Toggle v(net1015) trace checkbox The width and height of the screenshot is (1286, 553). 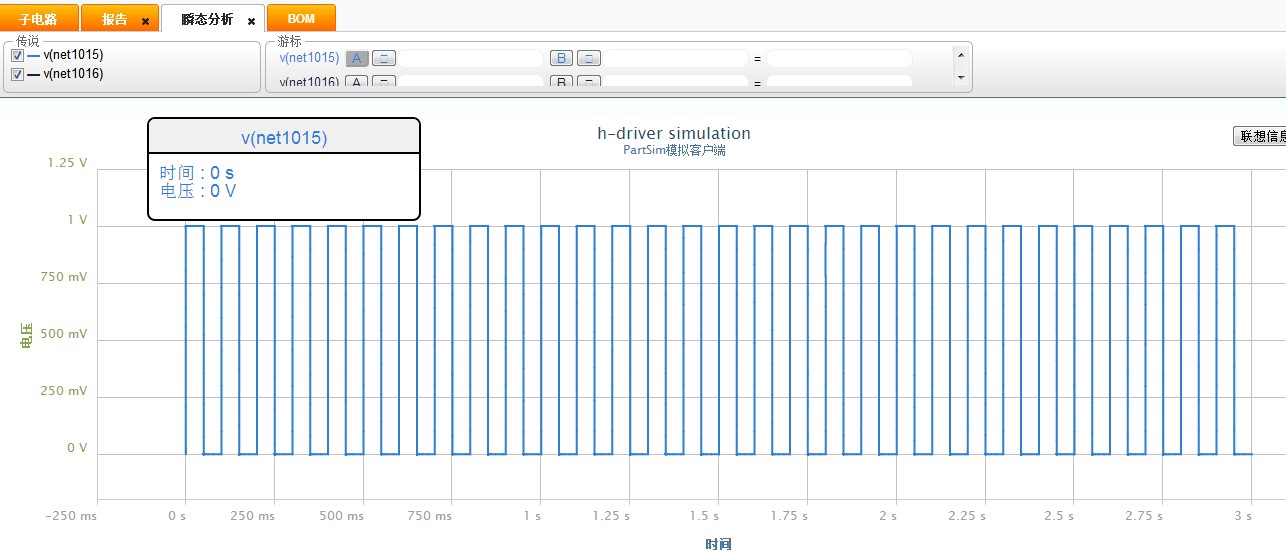[x=17, y=56]
